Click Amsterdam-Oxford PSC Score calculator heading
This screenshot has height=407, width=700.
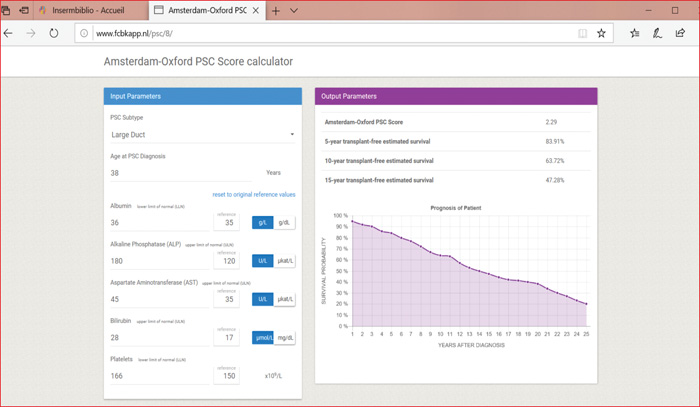click(x=198, y=62)
